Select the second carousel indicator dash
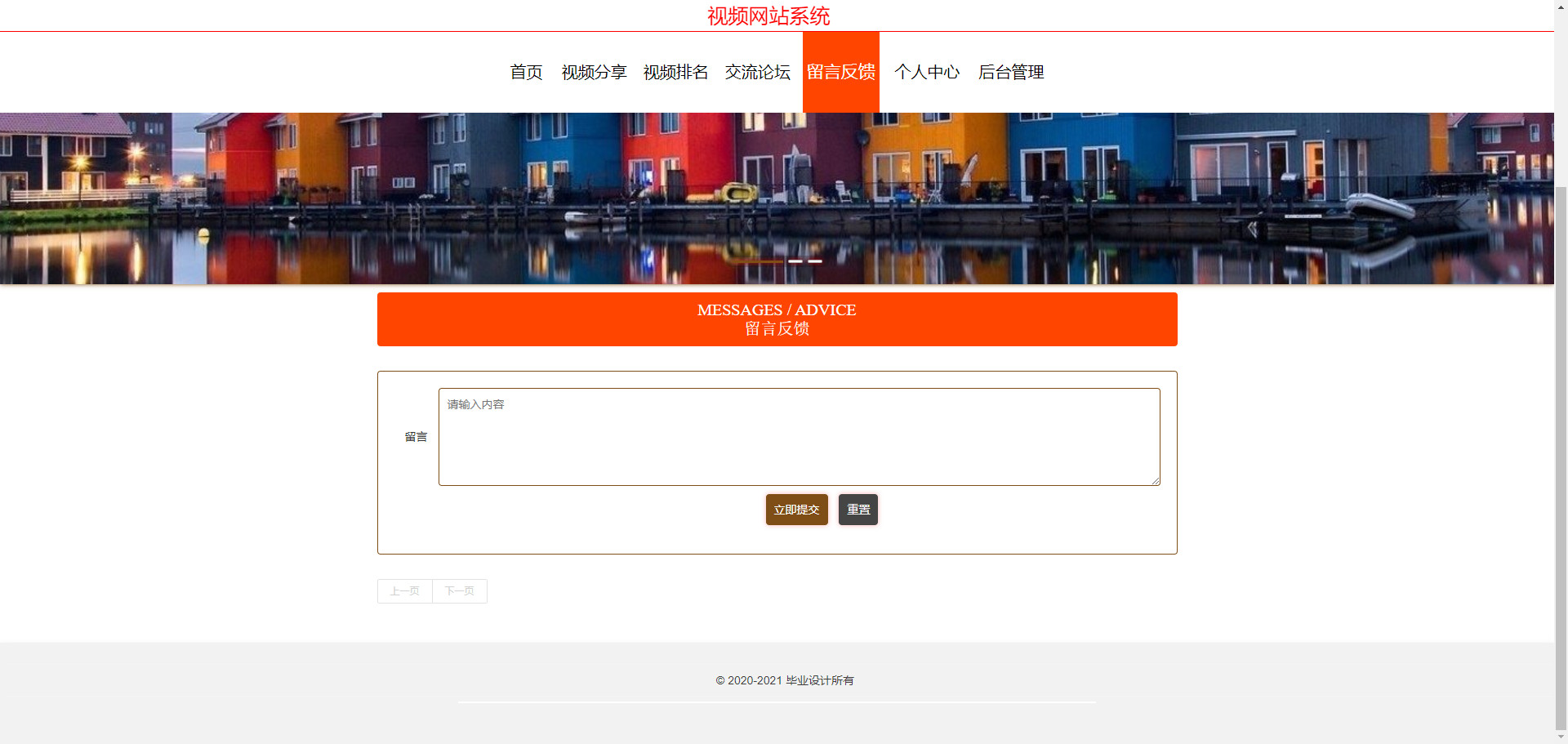The width and height of the screenshot is (1568, 744). pyautogui.click(x=795, y=261)
